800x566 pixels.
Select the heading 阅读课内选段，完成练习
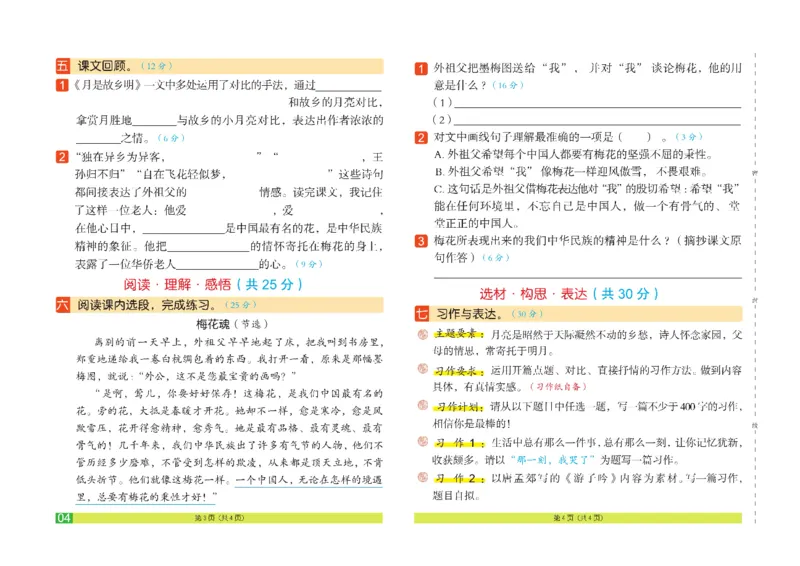click(x=147, y=305)
